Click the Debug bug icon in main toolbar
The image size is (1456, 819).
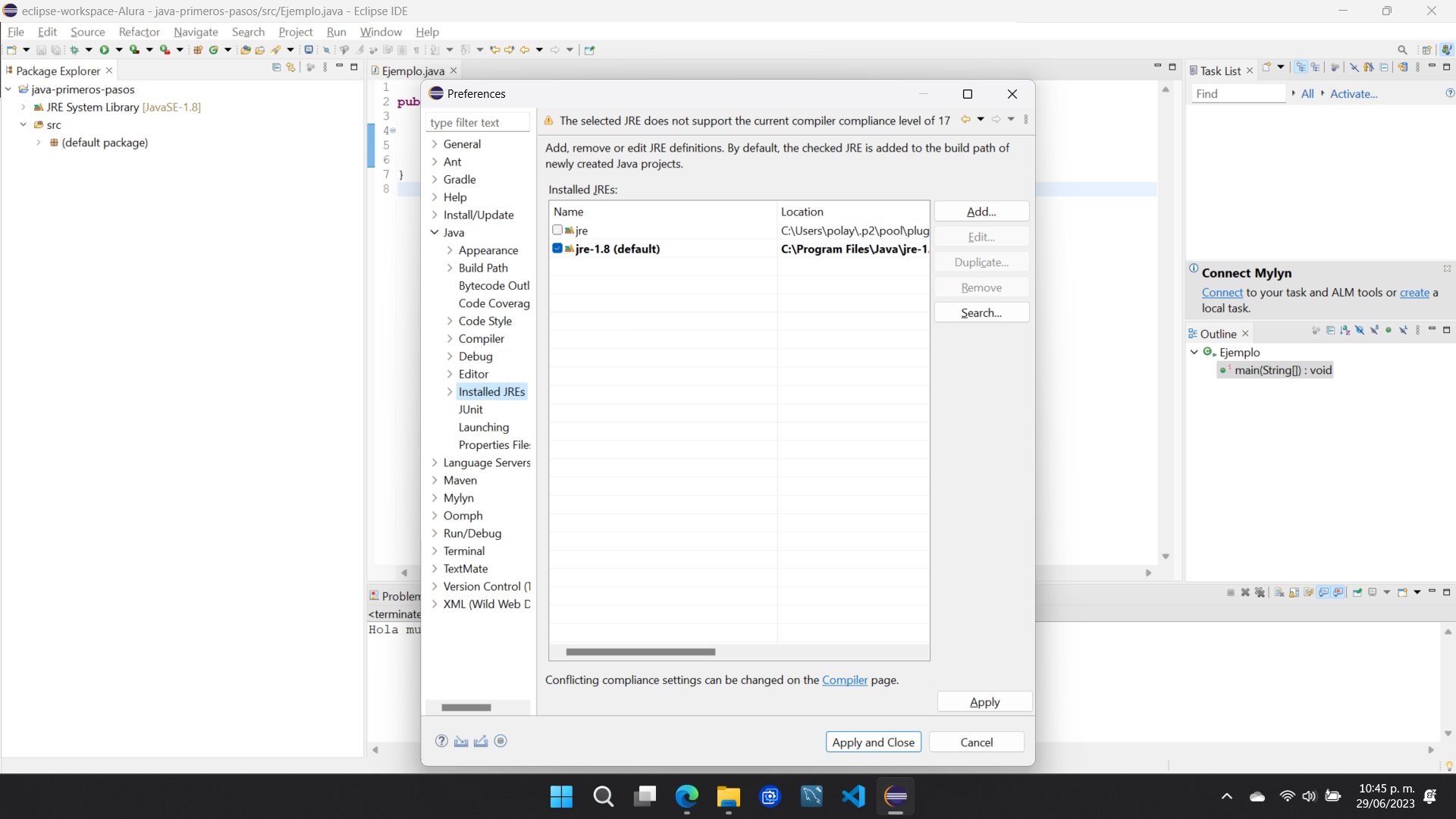(x=74, y=50)
